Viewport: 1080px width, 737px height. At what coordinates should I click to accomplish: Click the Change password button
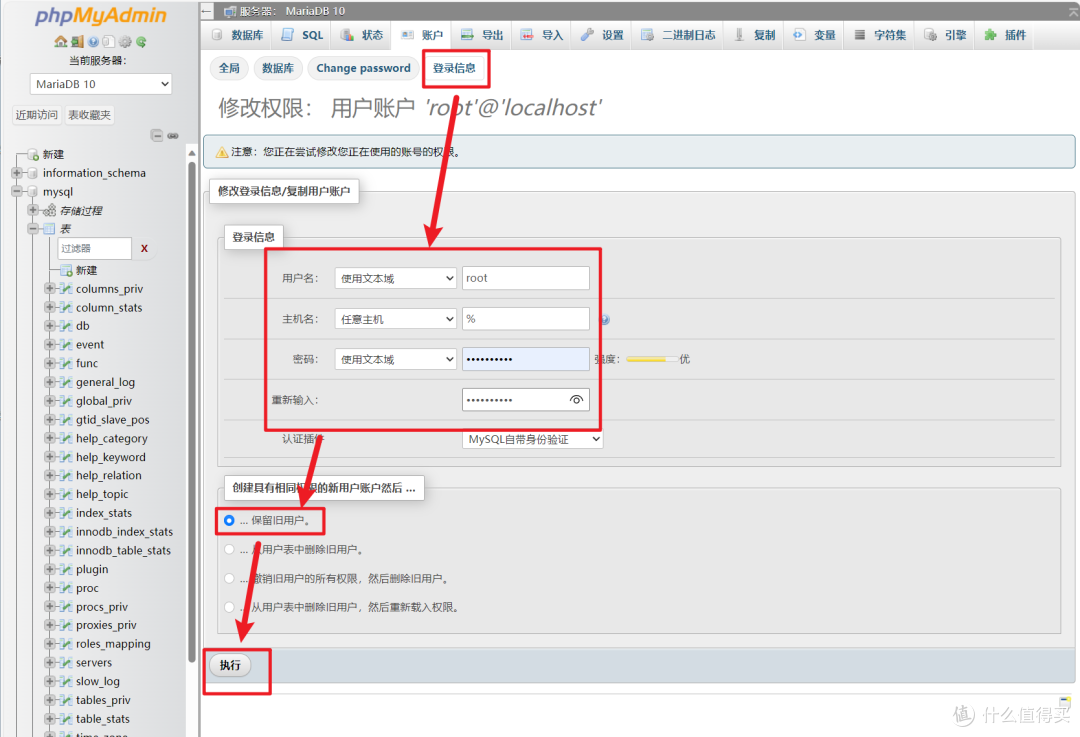[x=363, y=68]
